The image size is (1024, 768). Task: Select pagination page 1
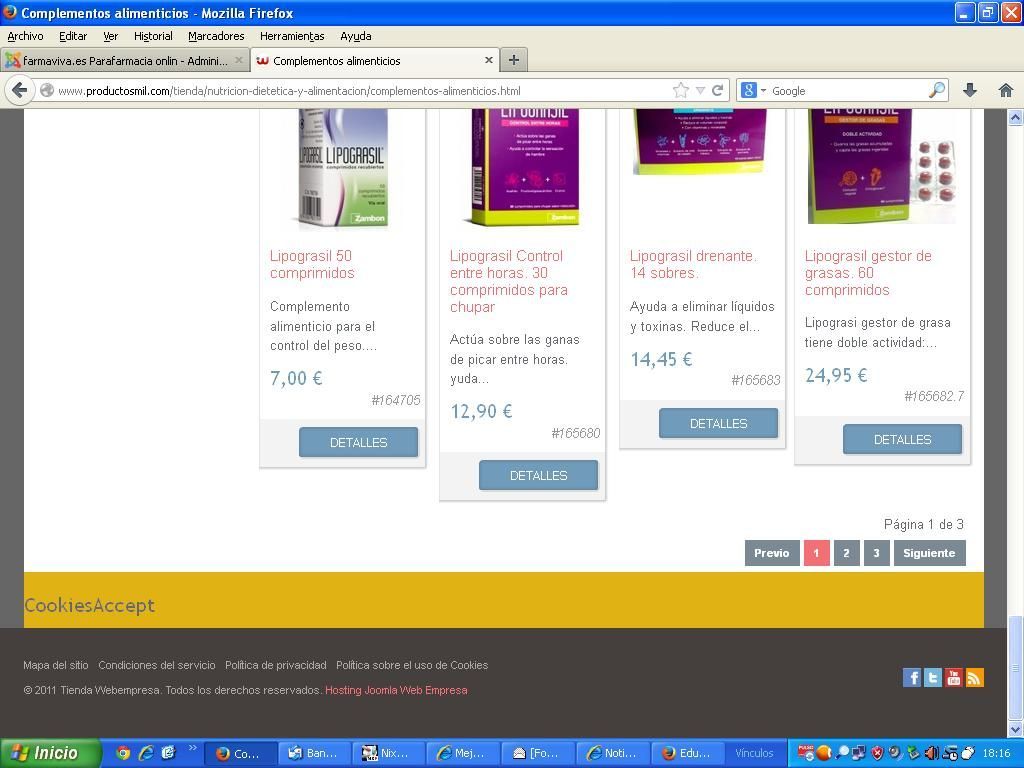(x=816, y=553)
